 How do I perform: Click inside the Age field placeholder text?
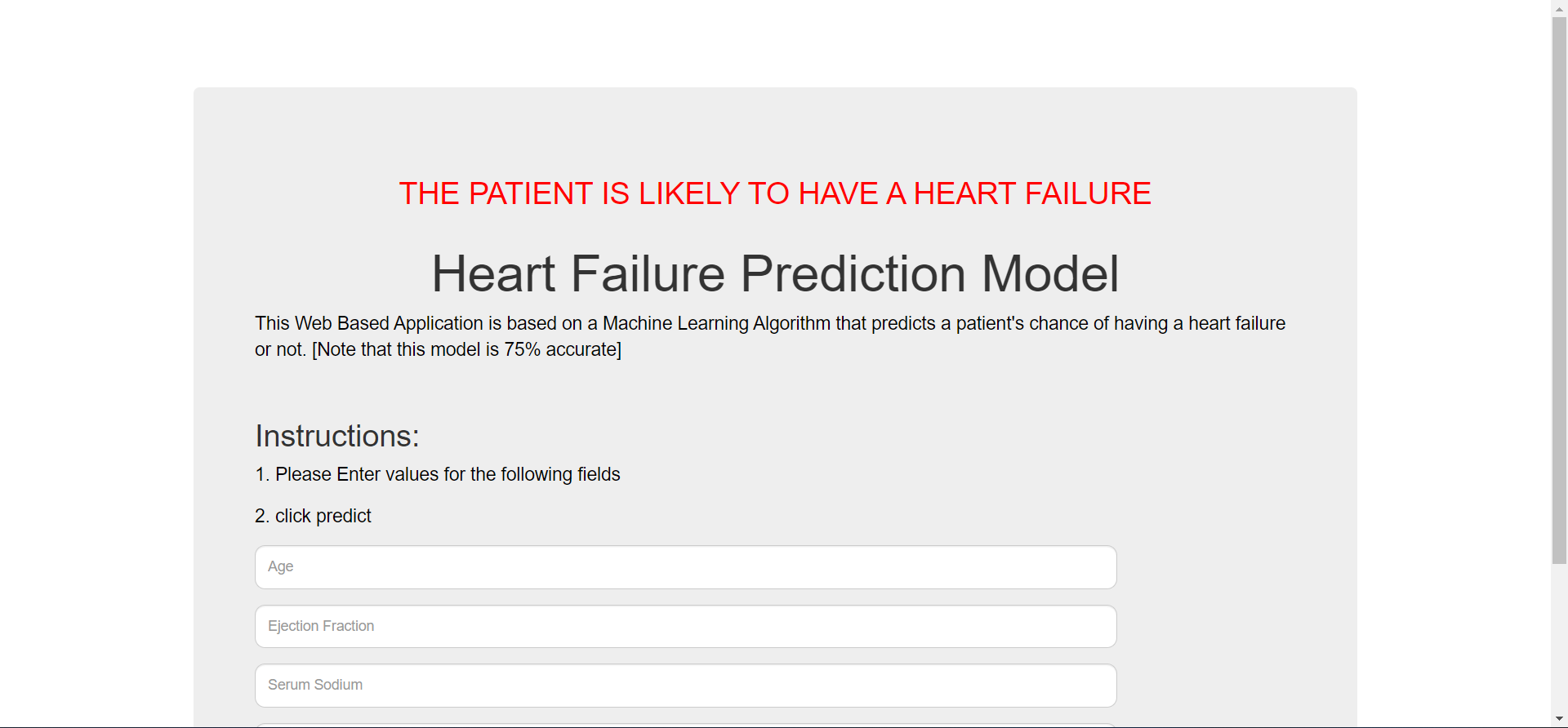click(281, 566)
